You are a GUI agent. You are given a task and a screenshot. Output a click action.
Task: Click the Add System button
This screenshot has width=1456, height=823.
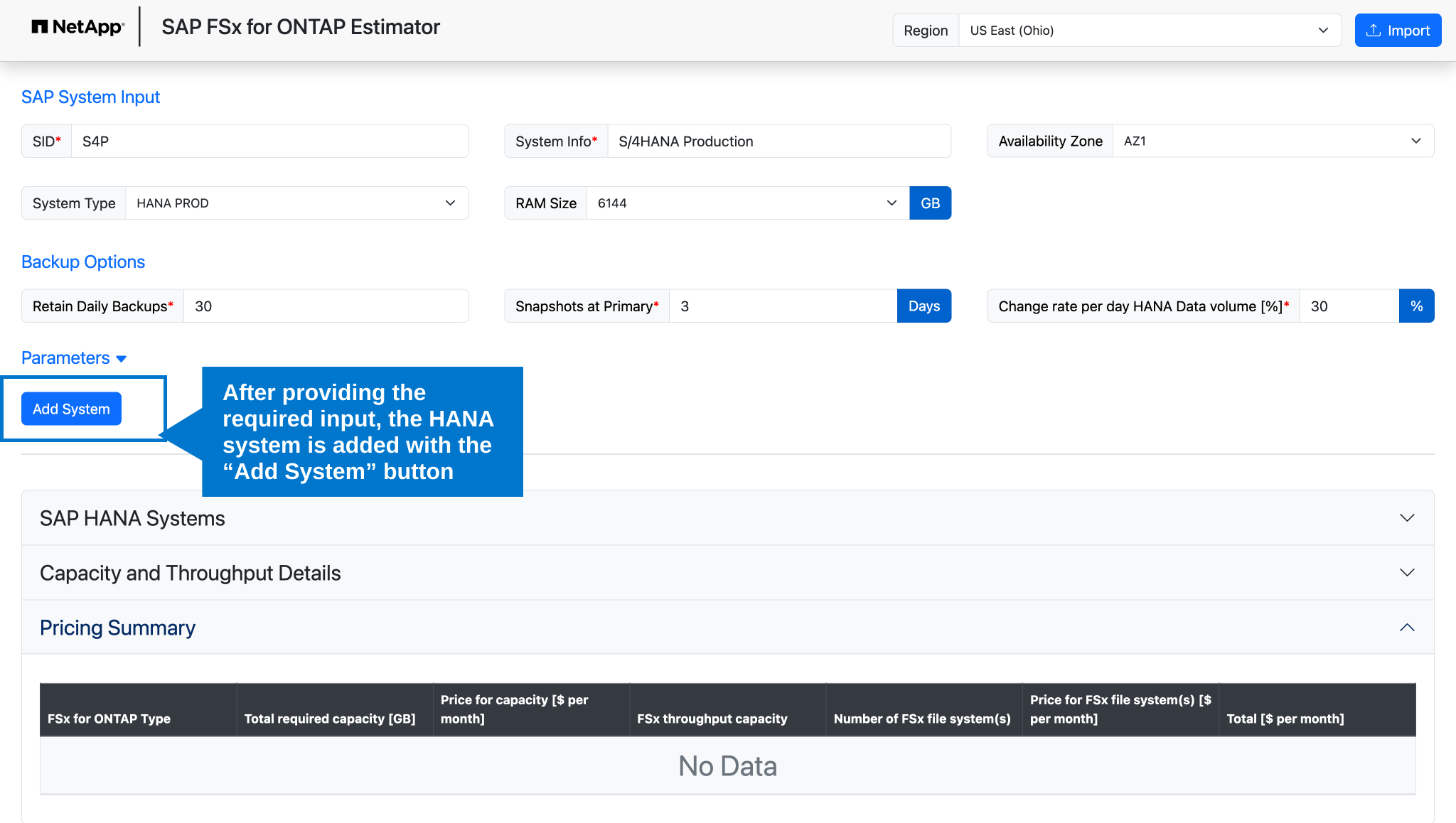[x=71, y=409]
